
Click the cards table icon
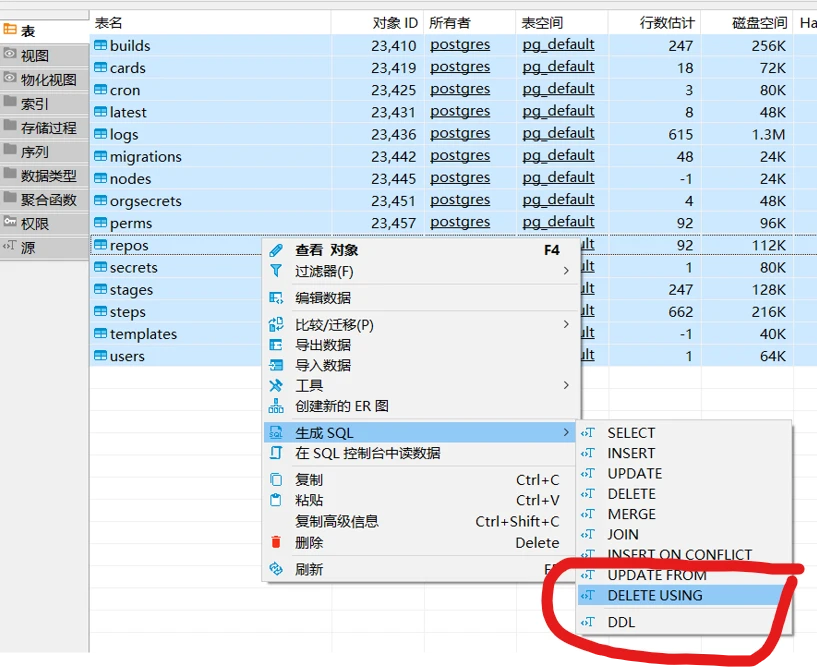100,67
